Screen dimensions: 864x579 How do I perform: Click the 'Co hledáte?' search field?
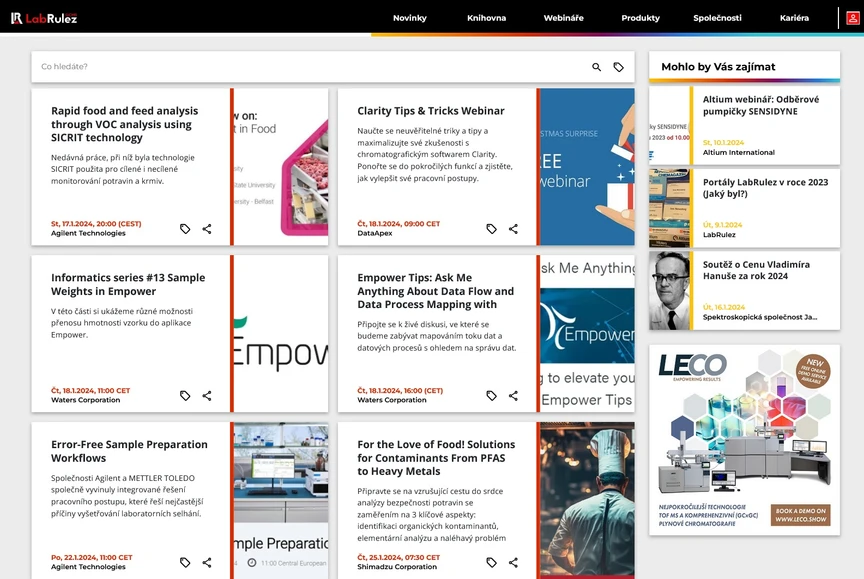[300, 67]
